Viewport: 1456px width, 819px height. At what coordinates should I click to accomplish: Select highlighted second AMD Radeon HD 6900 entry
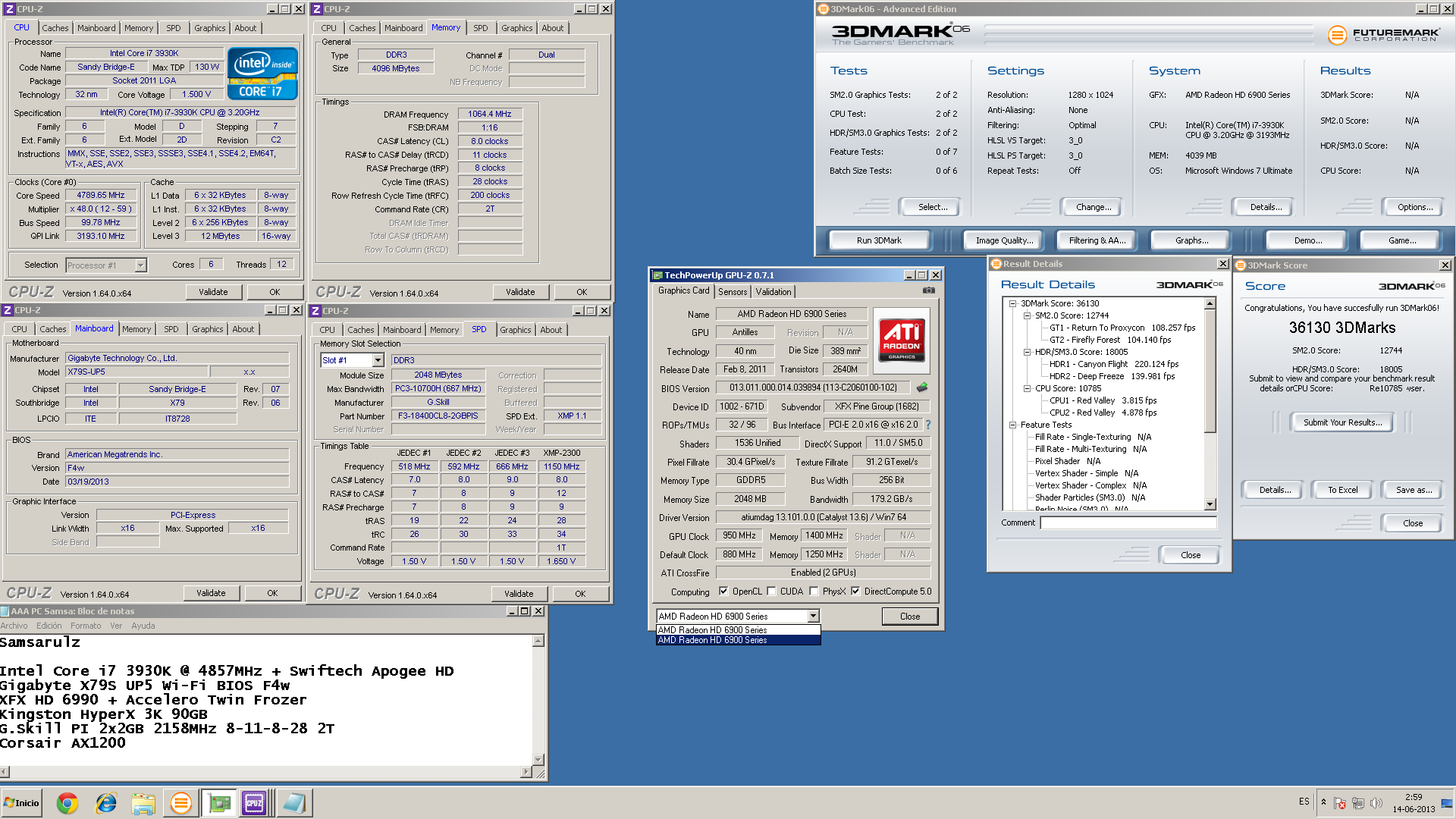(x=738, y=640)
